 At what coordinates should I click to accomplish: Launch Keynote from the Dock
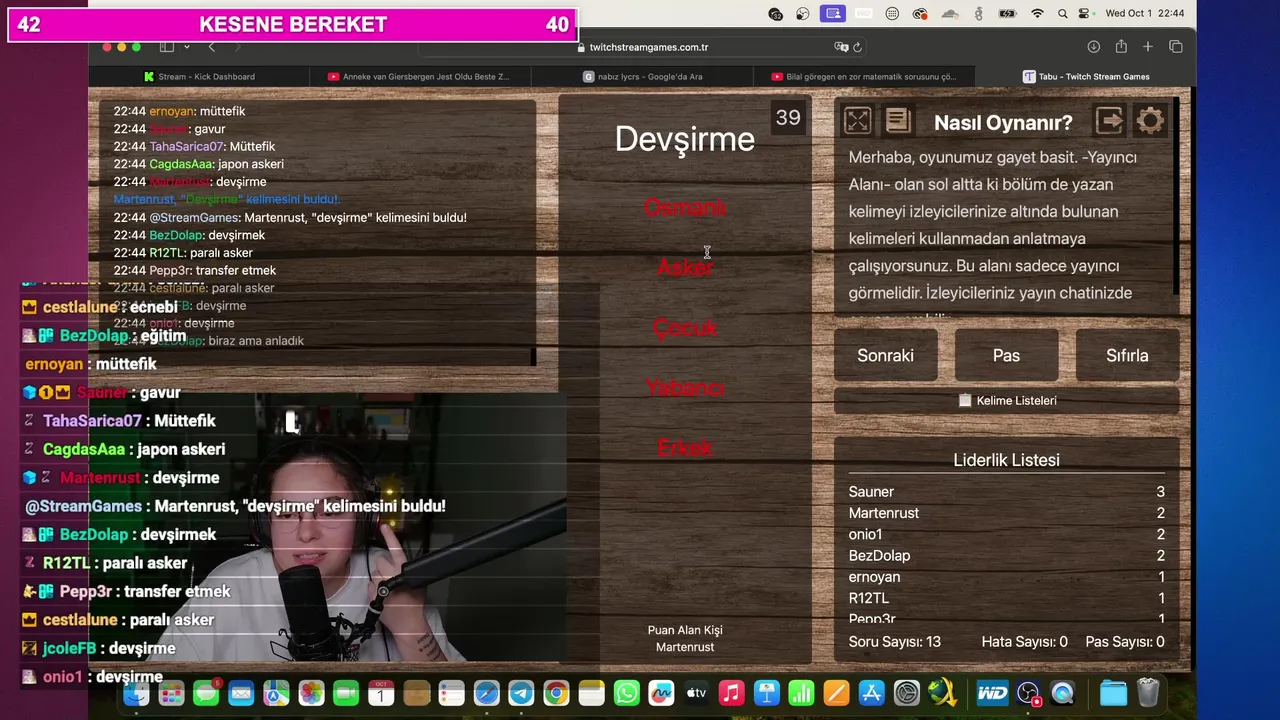pos(767,692)
